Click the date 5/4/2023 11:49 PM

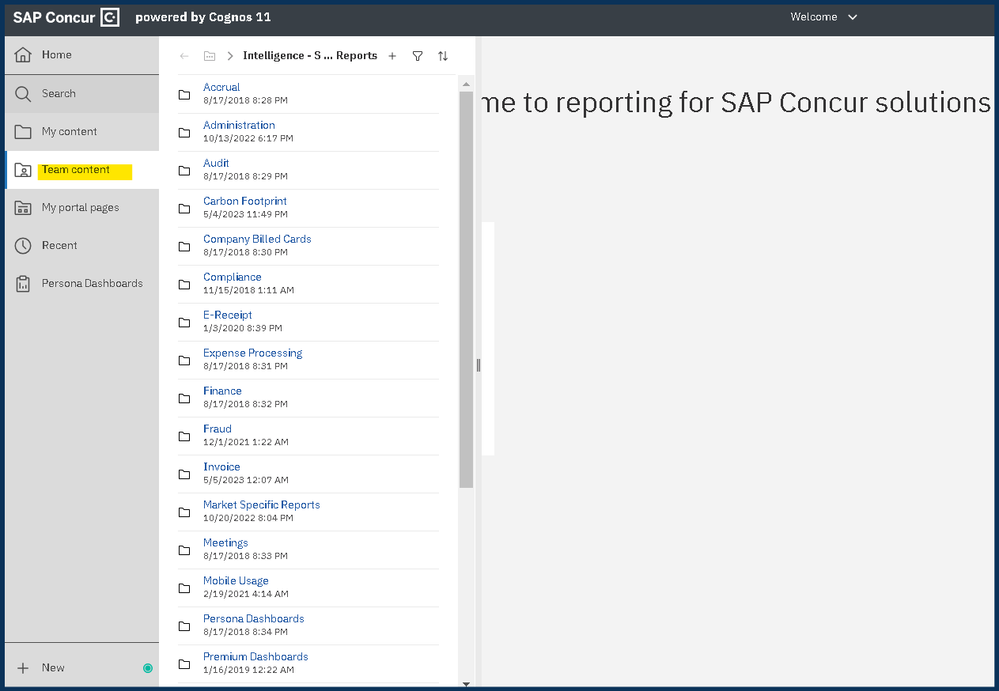(245, 215)
